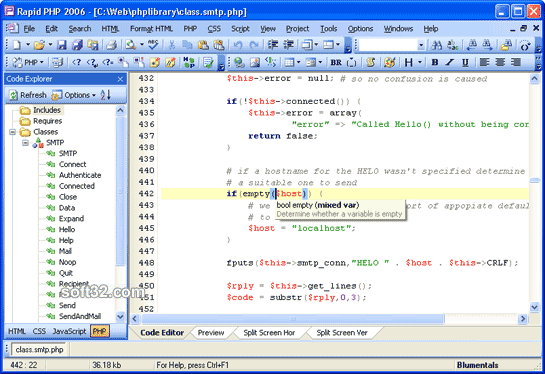Open the Project menu
The image size is (545, 374).
pyautogui.click(x=297, y=29)
